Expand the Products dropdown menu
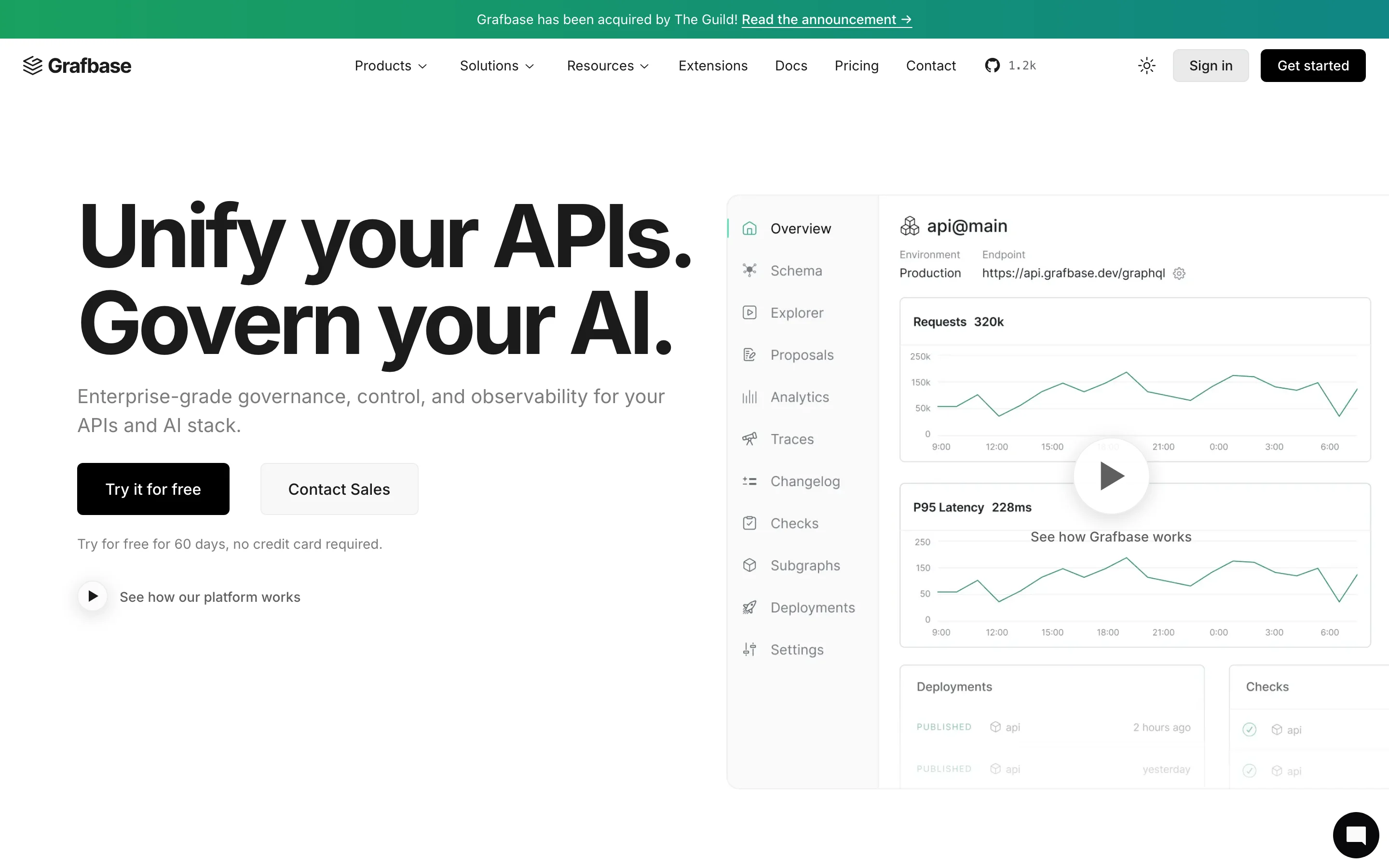Viewport: 1389px width, 868px height. pos(390,66)
